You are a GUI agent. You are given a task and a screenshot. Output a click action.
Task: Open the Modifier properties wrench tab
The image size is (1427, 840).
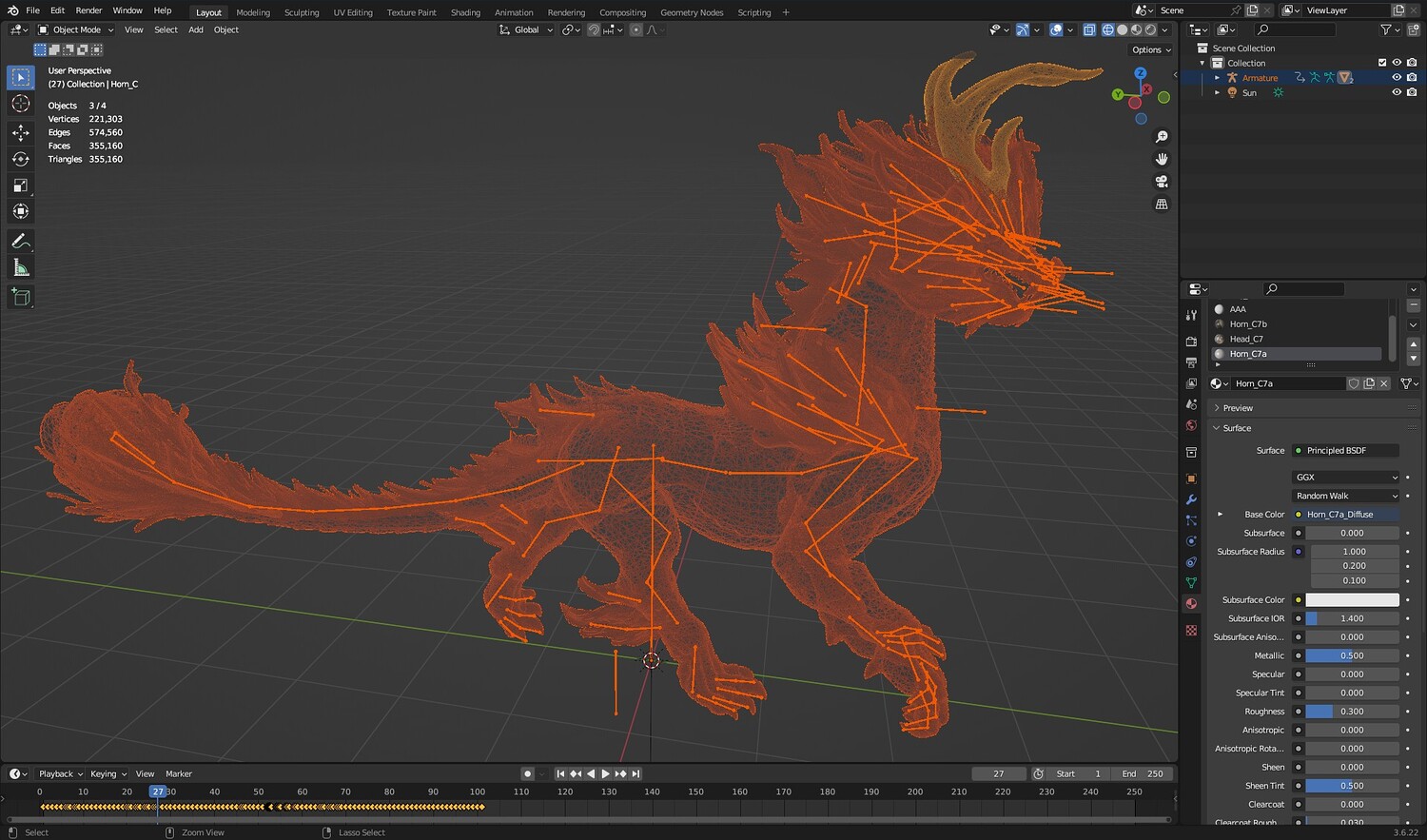[x=1191, y=499]
